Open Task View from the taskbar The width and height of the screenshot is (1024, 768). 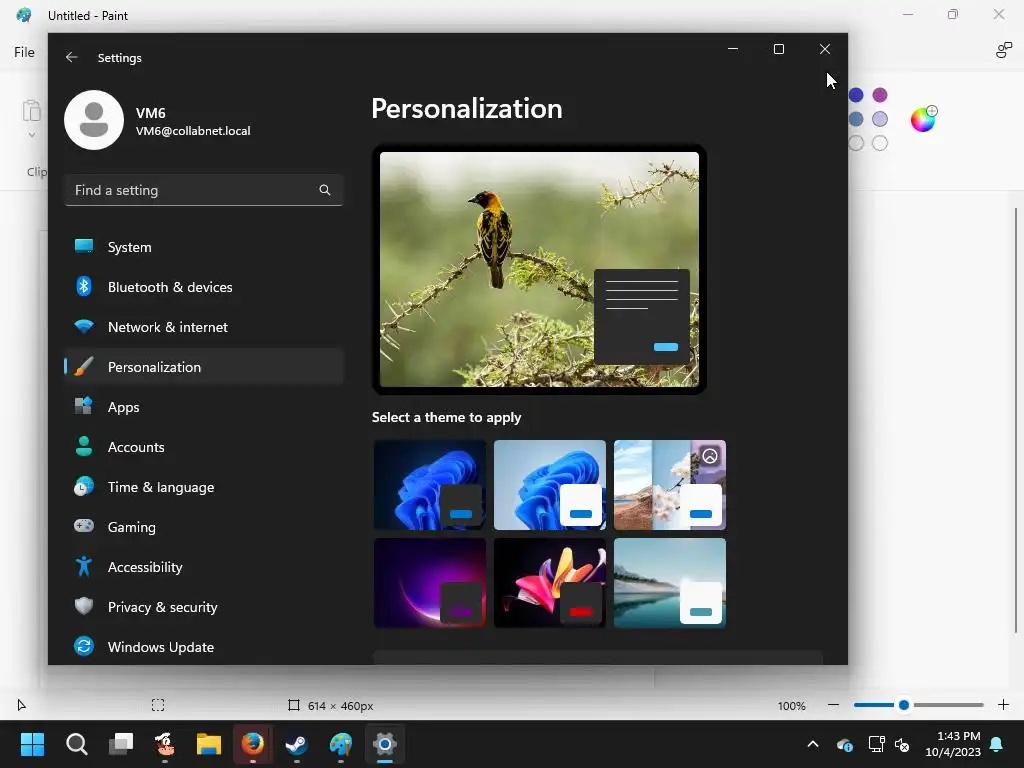tap(121, 744)
